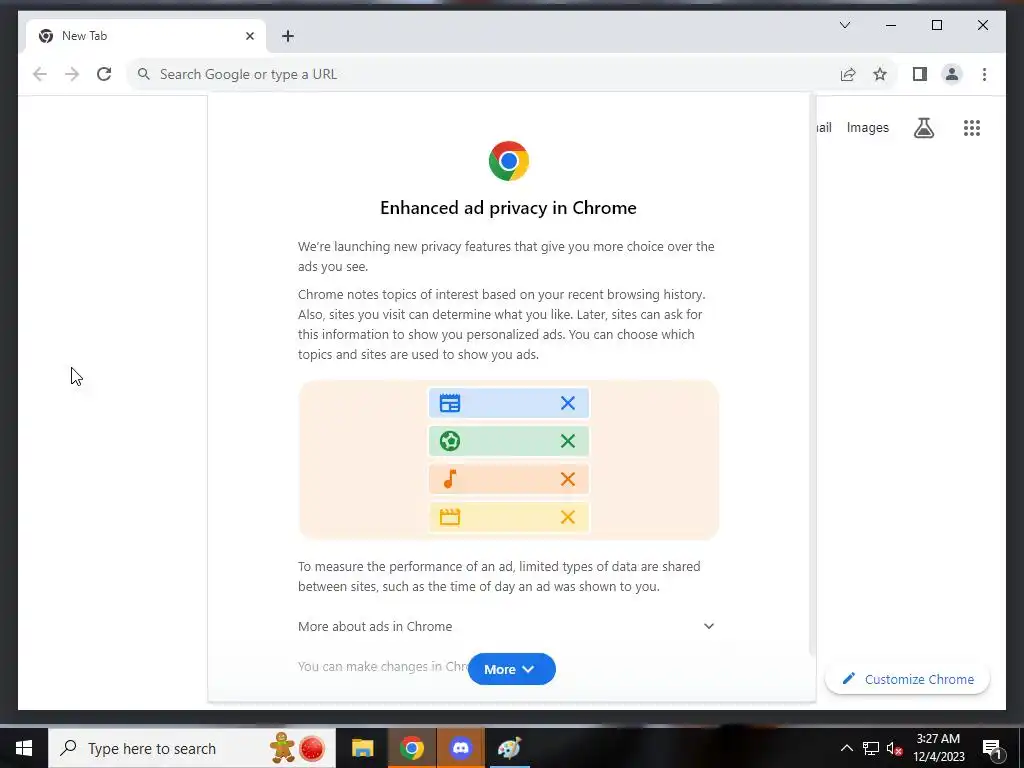Open the Images link
The height and width of the screenshot is (768, 1024).
(x=867, y=128)
